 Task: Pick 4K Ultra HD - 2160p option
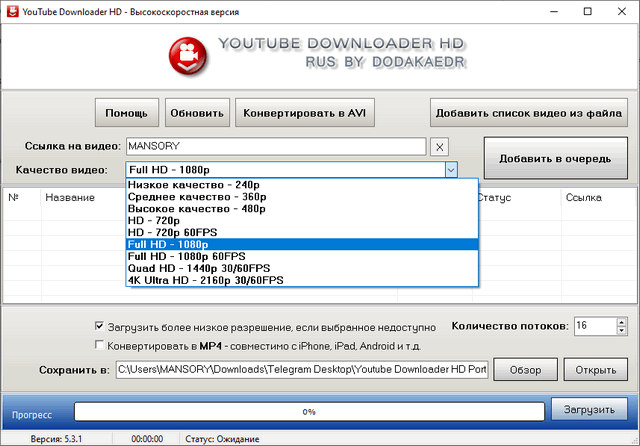point(206,280)
